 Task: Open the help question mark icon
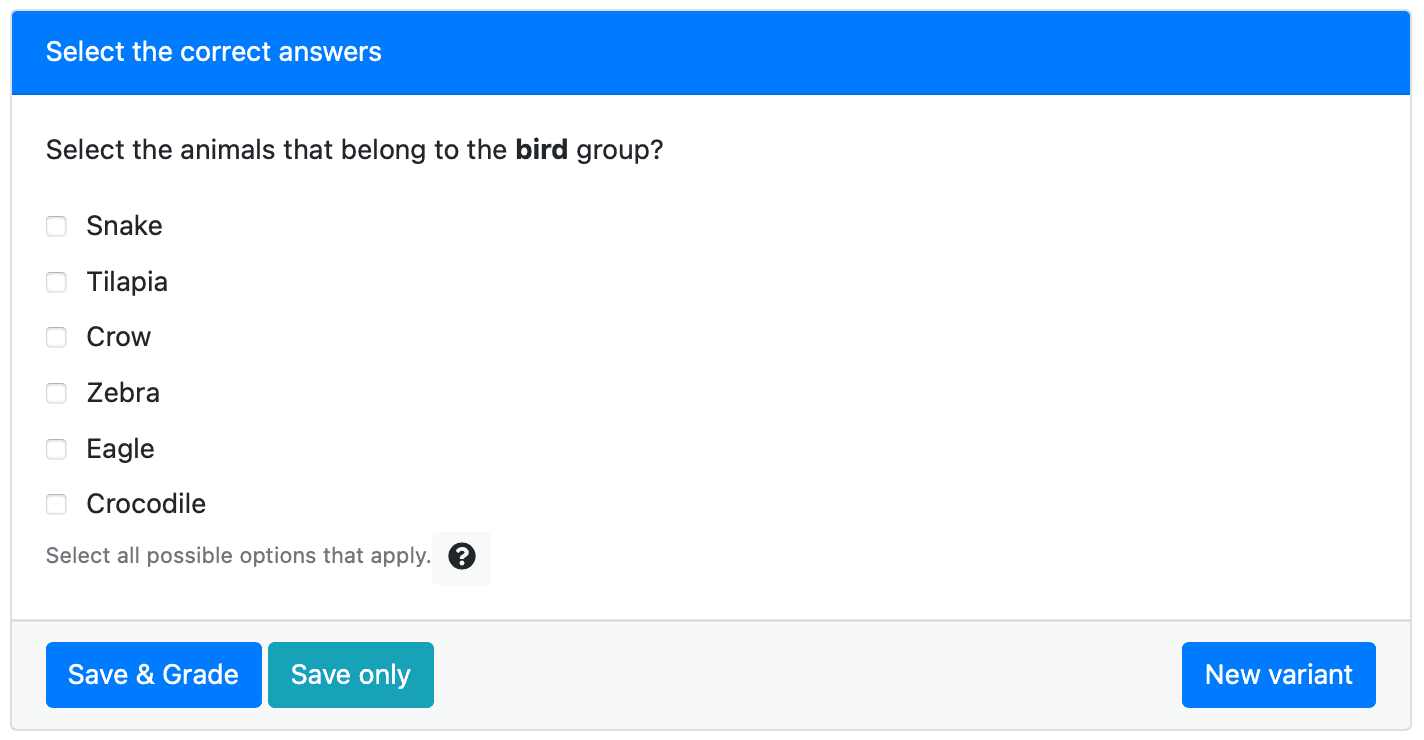[x=461, y=557]
